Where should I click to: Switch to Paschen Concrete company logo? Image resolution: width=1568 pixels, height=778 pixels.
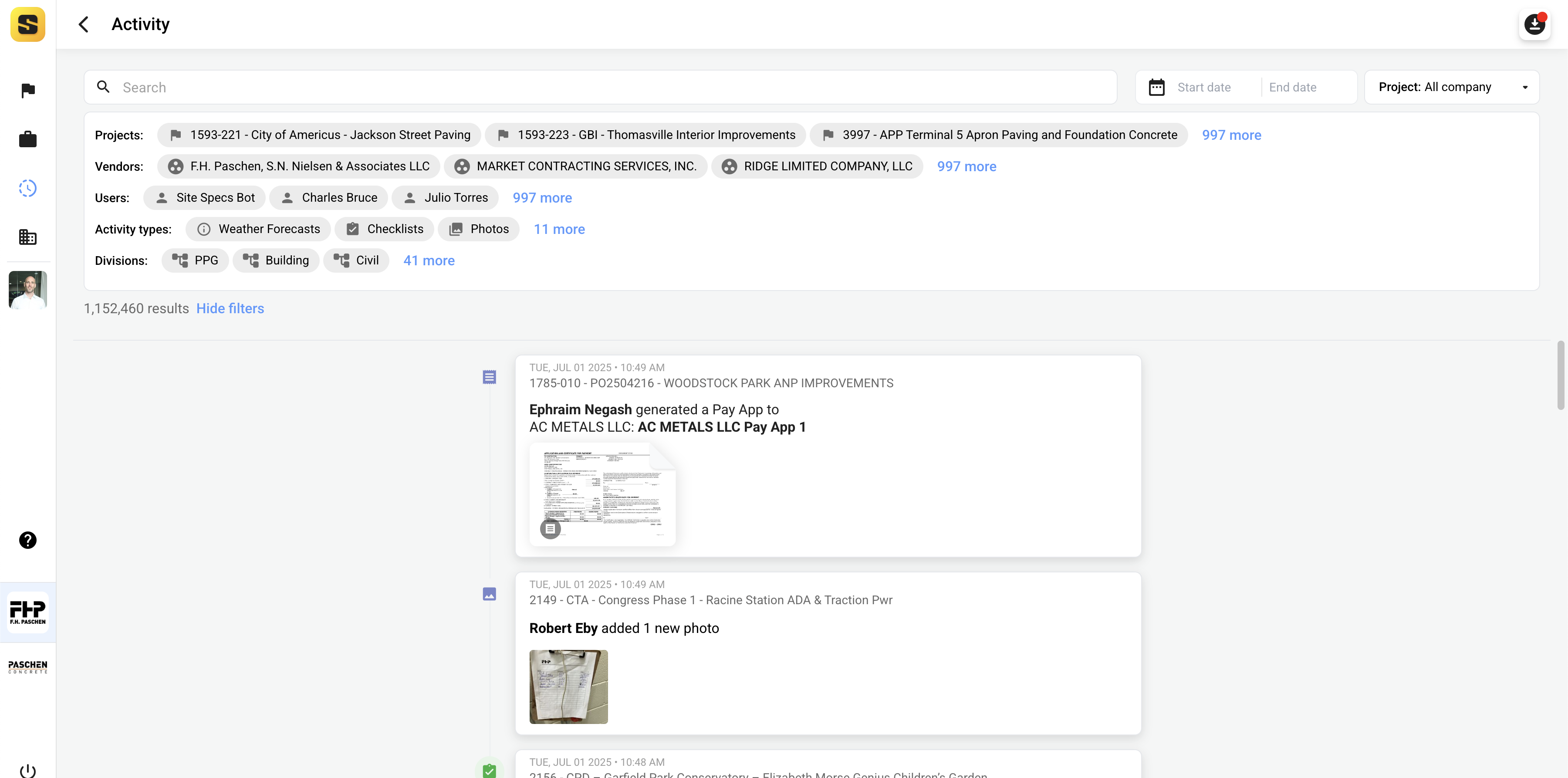(27, 666)
